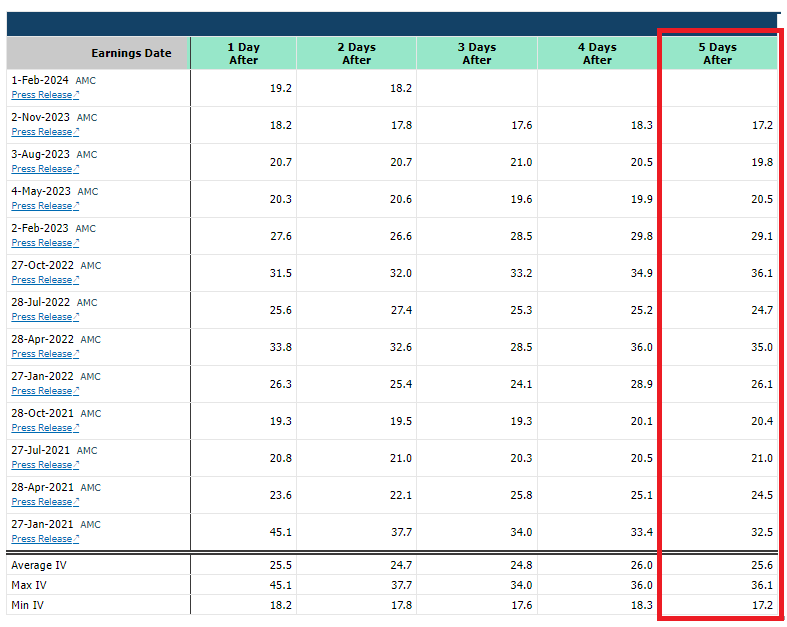Select the 28-Jul-2022 earnings date text
The height and width of the screenshot is (627, 787).
tap(41, 303)
